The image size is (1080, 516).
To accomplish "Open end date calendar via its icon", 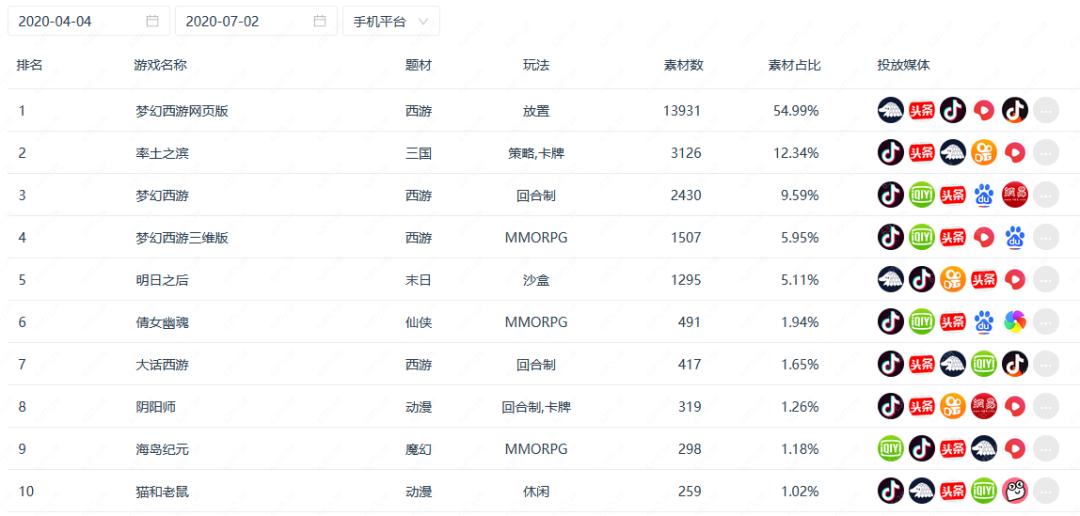I will click(319, 21).
